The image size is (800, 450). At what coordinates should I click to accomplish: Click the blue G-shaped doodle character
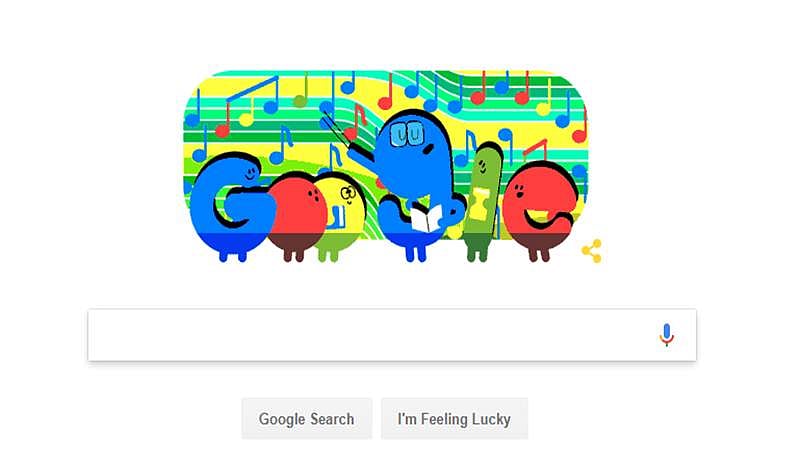click(x=230, y=207)
